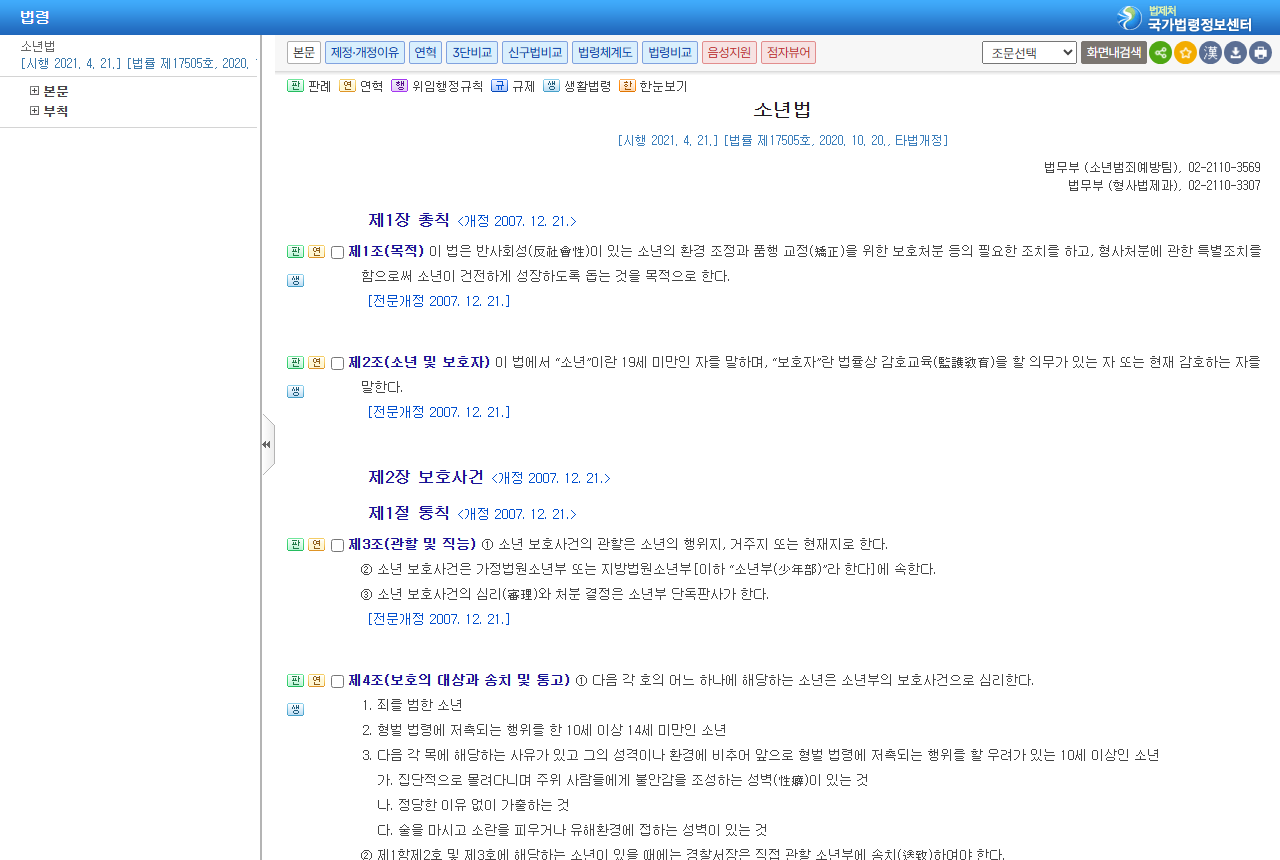
Task: Click 생활법령 icon under 제4조
Action: [x=295, y=710]
